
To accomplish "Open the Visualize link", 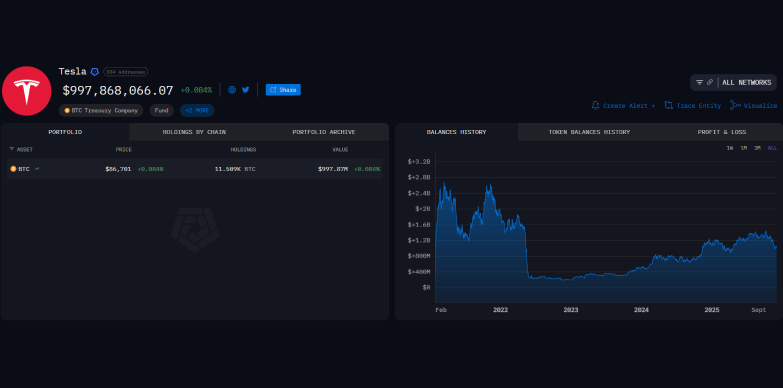I will (760, 106).
